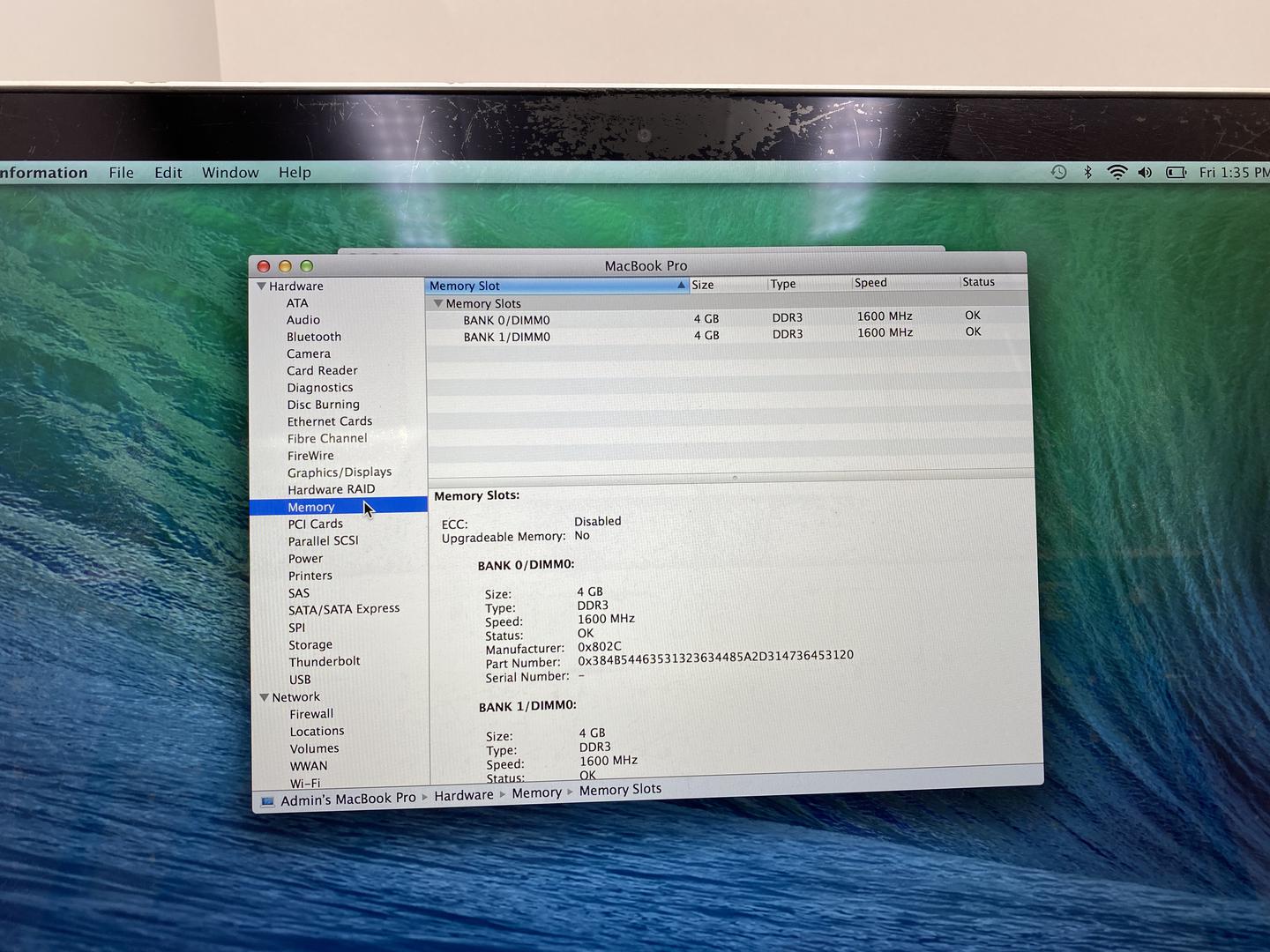Select USB in the sidebar
This screenshot has height=952, width=1270.
[x=300, y=680]
